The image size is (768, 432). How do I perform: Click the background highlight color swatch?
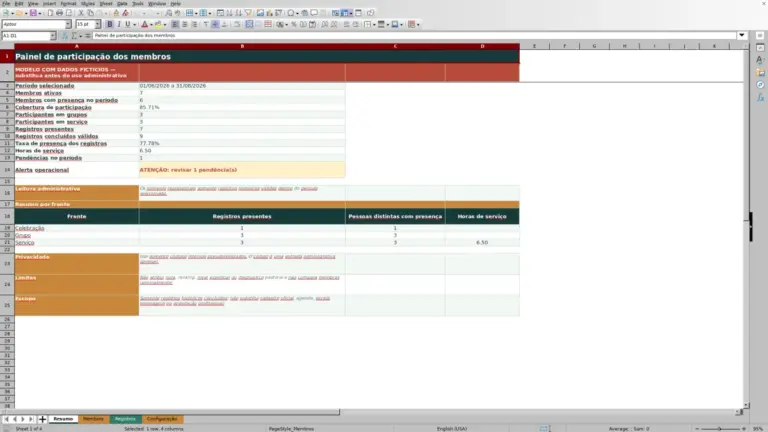click(158, 24)
